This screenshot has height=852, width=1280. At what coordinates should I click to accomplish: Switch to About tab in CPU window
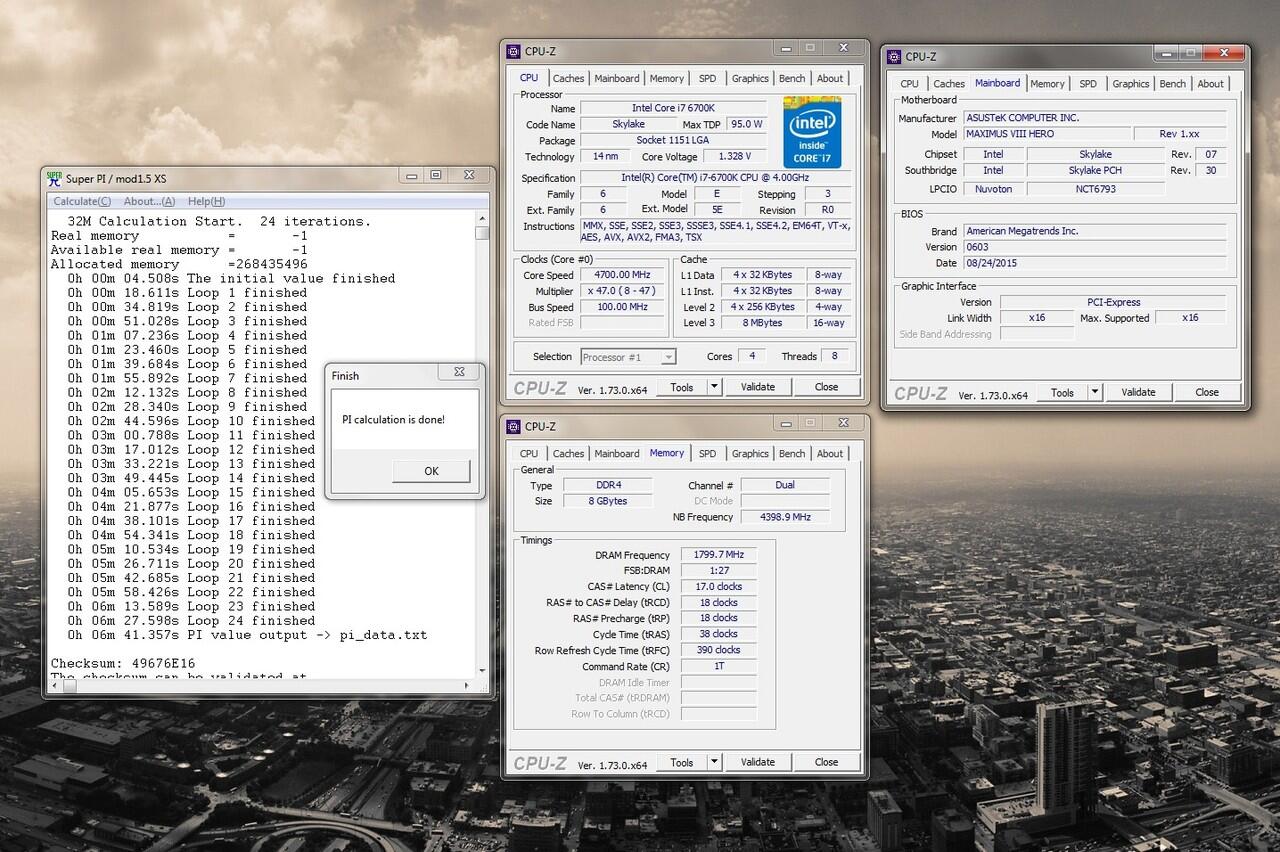click(830, 78)
